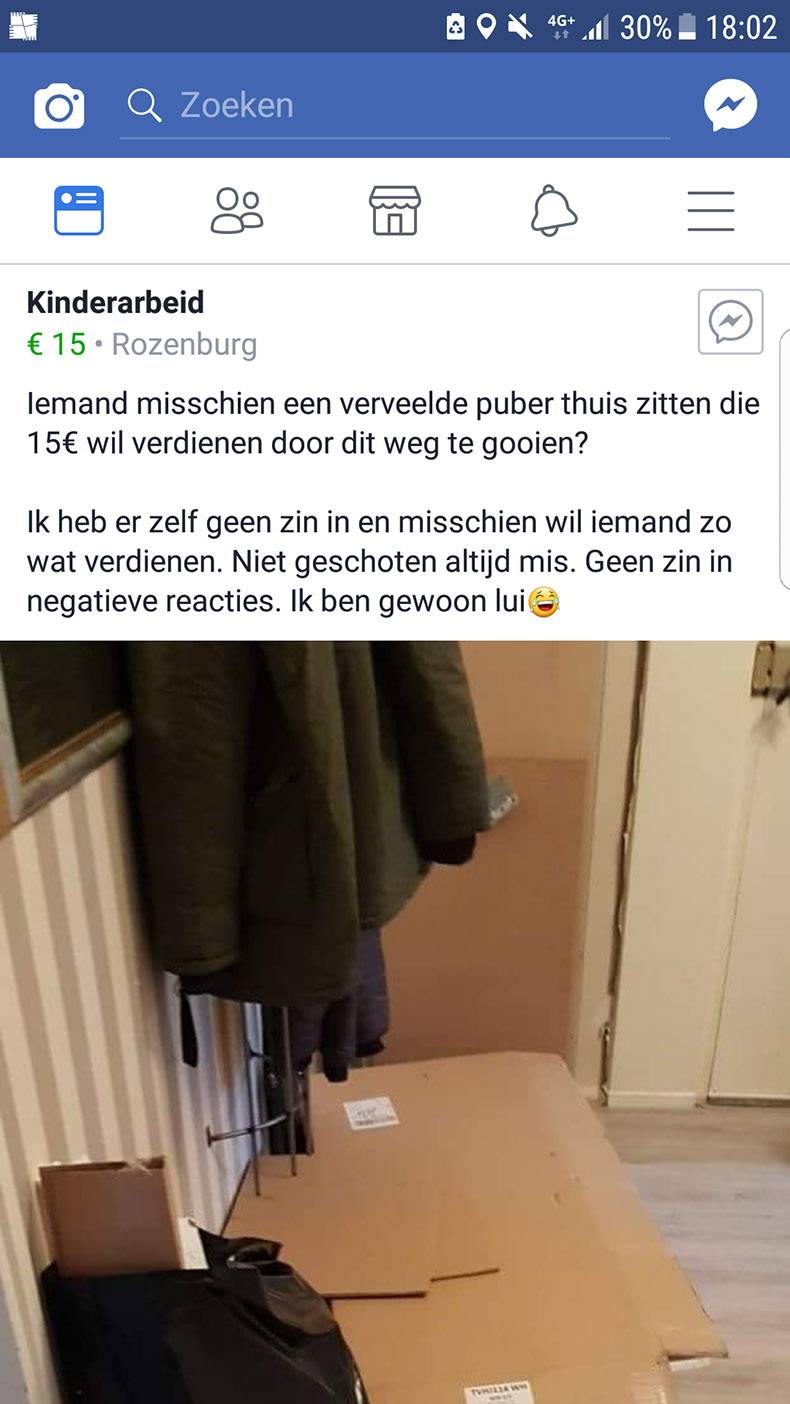Open the camera icon in header
The width and height of the screenshot is (790, 1404).
click(59, 106)
